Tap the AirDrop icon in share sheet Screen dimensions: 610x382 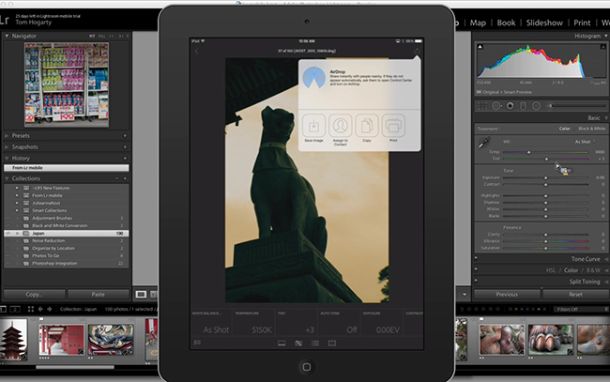click(314, 77)
